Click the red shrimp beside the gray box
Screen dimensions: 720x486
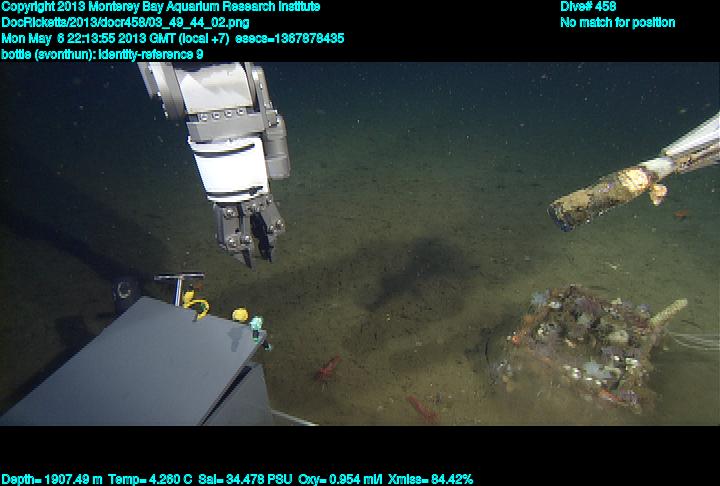click(x=328, y=368)
